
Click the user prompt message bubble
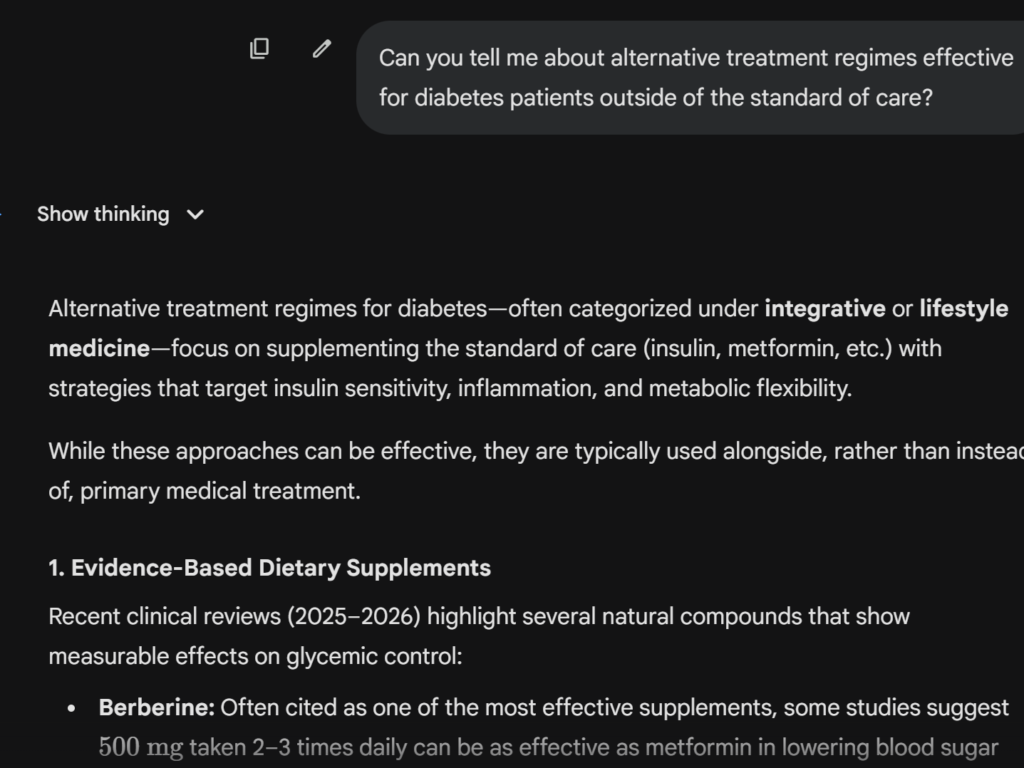tap(690, 78)
